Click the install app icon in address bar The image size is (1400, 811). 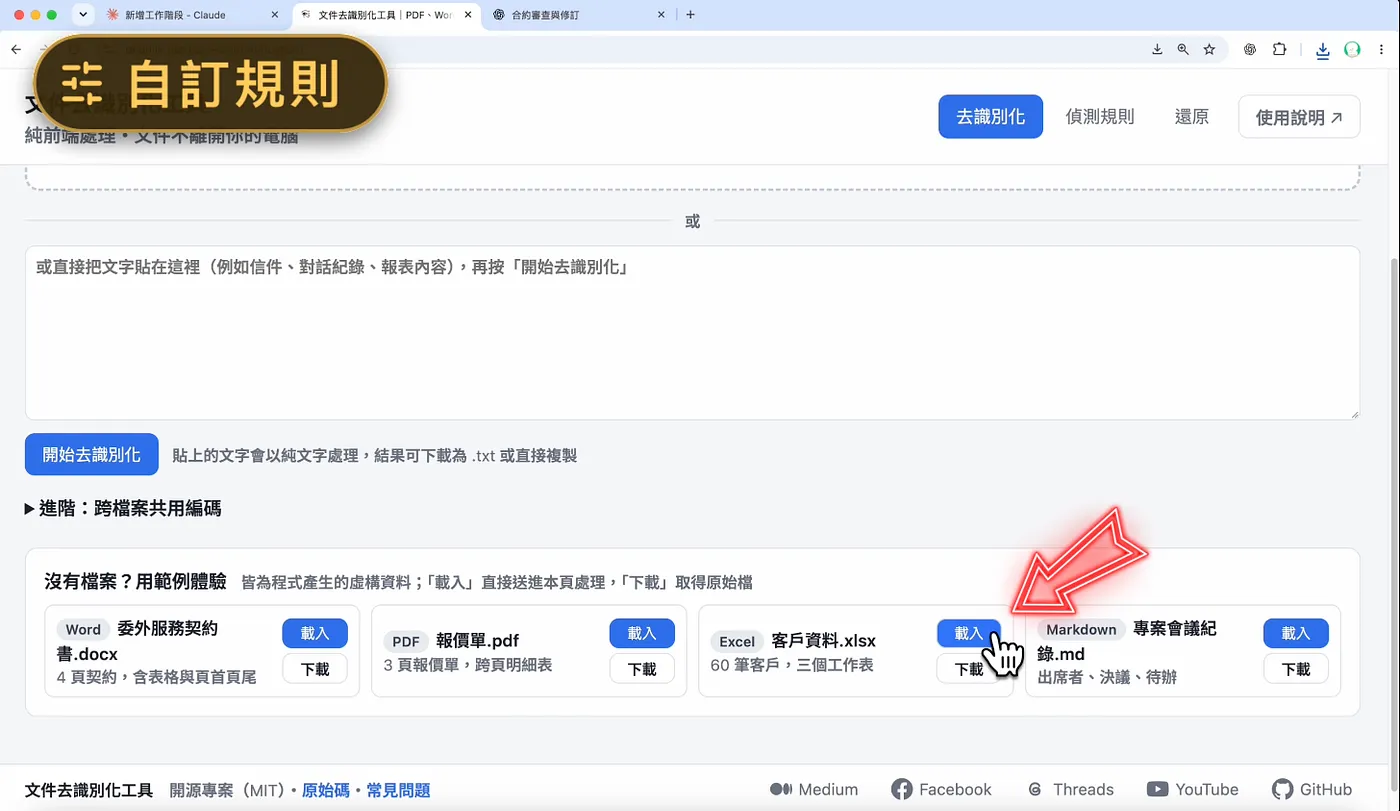click(1157, 49)
